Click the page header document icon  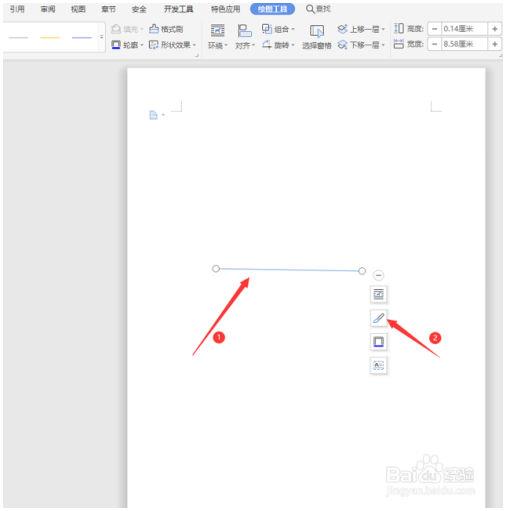pyautogui.click(x=153, y=115)
